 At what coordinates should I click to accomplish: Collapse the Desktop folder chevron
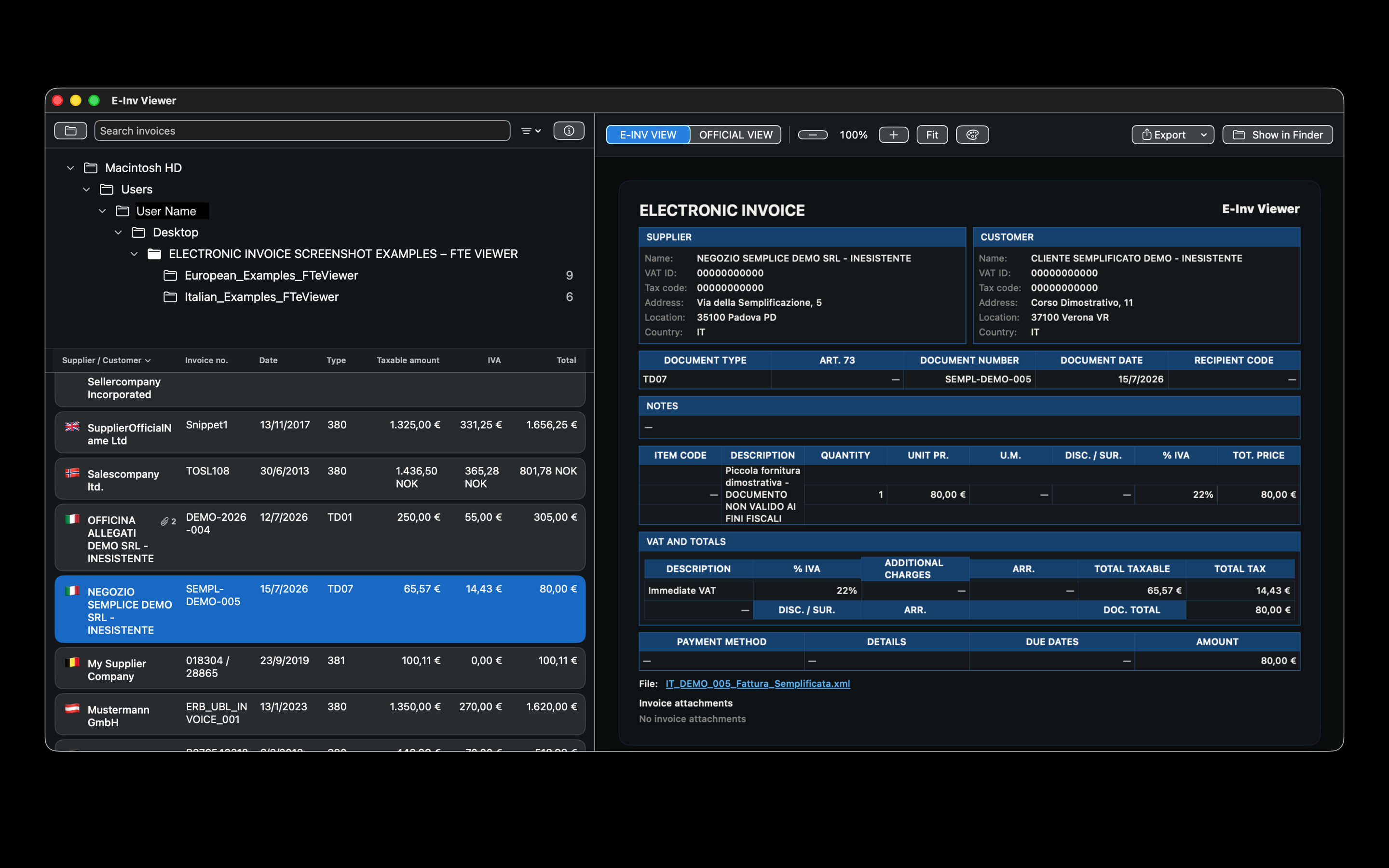coord(119,232)
